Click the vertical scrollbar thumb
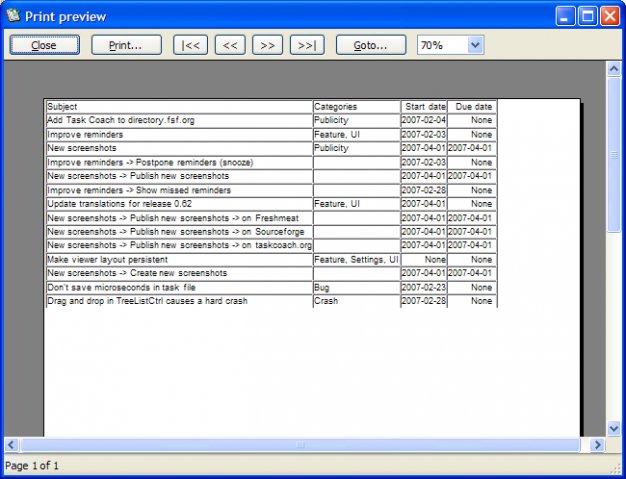Viewport: 626px width, 479px height. tap(614, 154)
